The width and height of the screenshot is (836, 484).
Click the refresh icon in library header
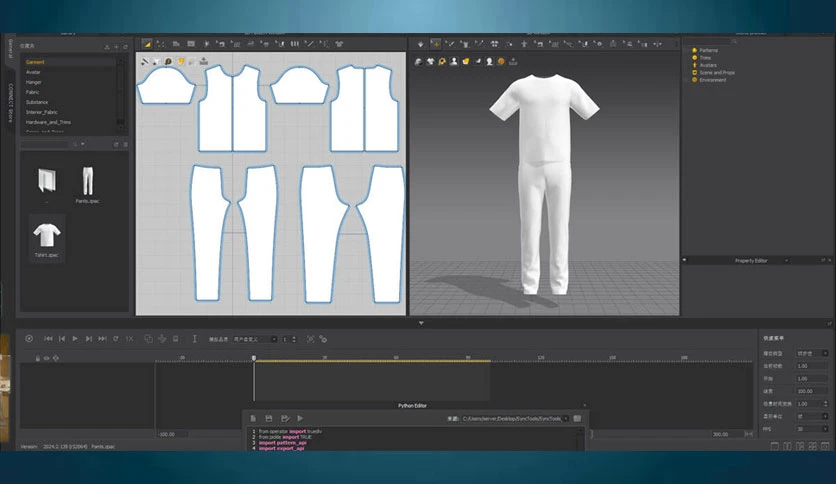[126, 47]
